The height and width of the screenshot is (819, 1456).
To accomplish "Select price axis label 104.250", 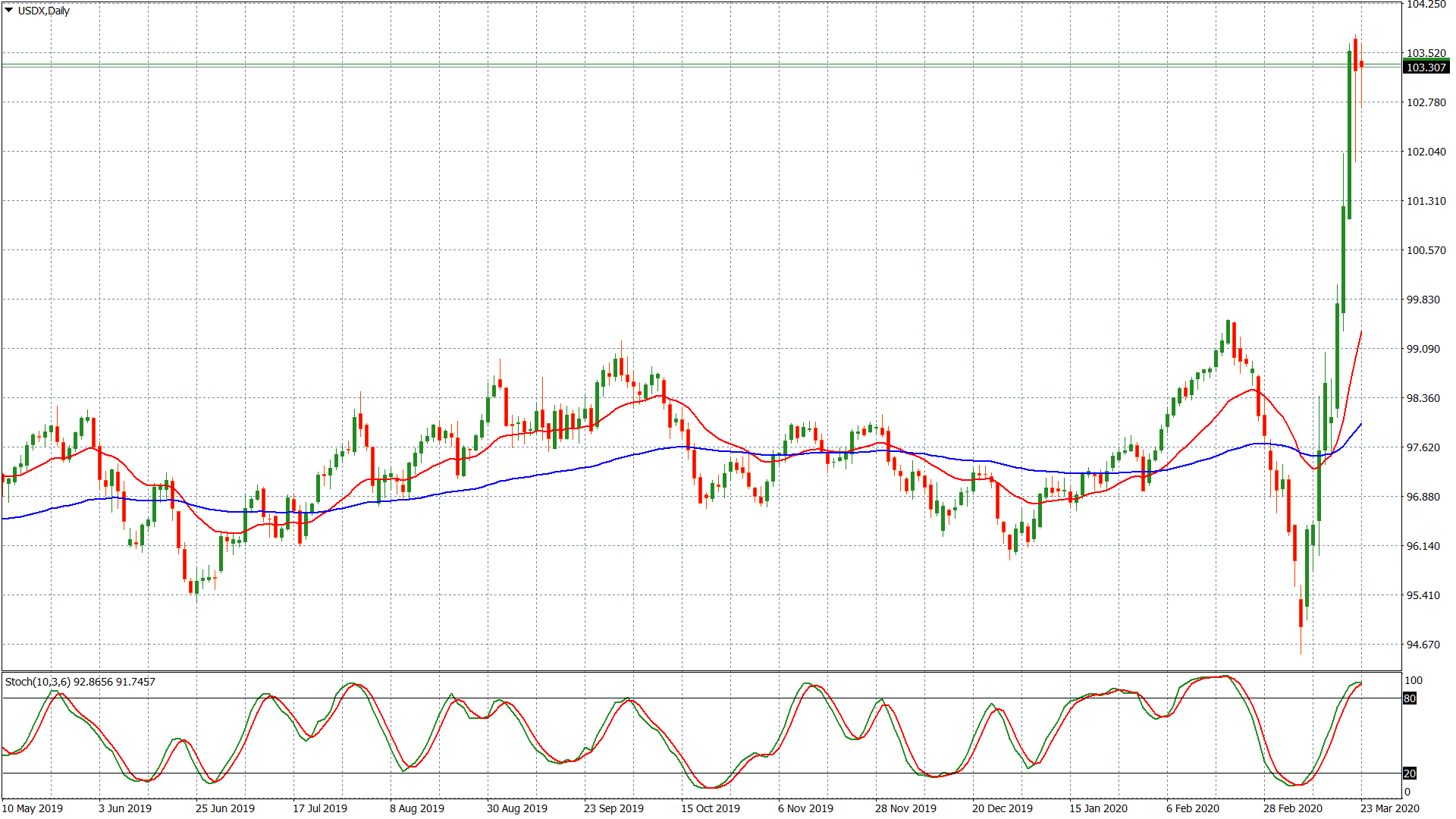I will point(1426,5).
